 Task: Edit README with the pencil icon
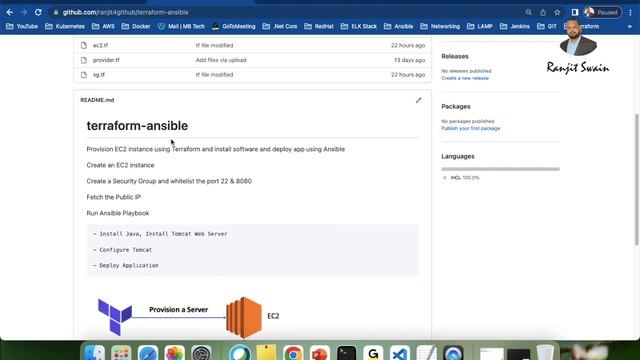418,100
